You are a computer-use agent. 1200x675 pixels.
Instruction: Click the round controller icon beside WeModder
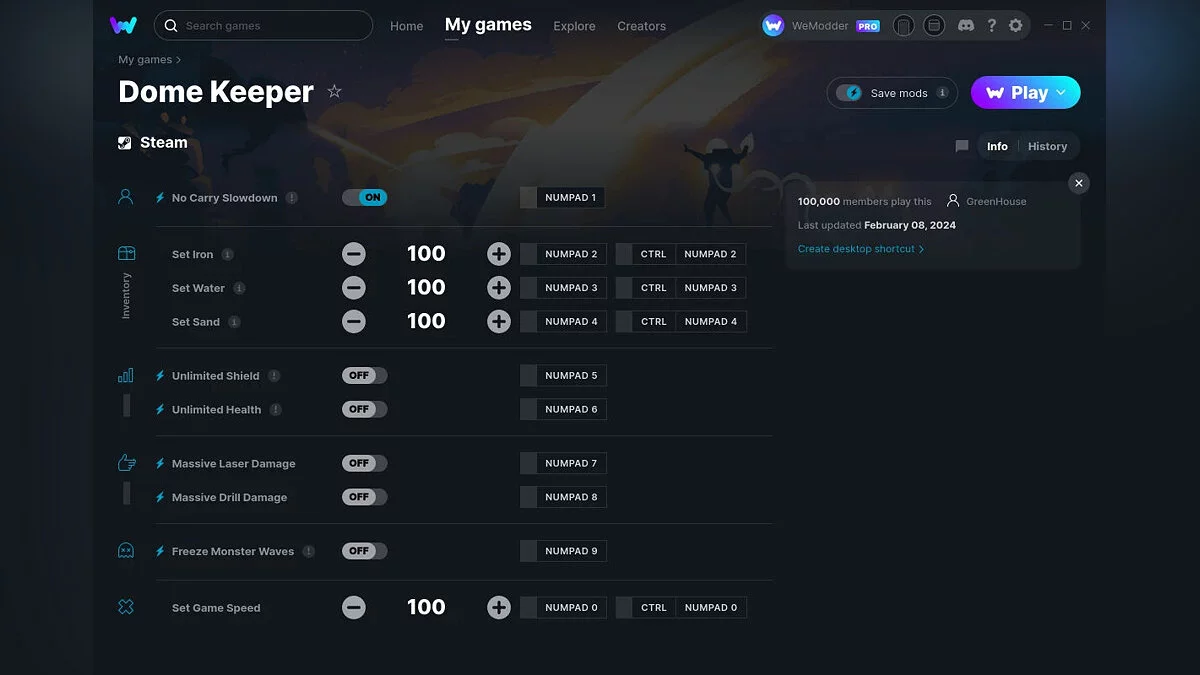(x=904, y=25)
